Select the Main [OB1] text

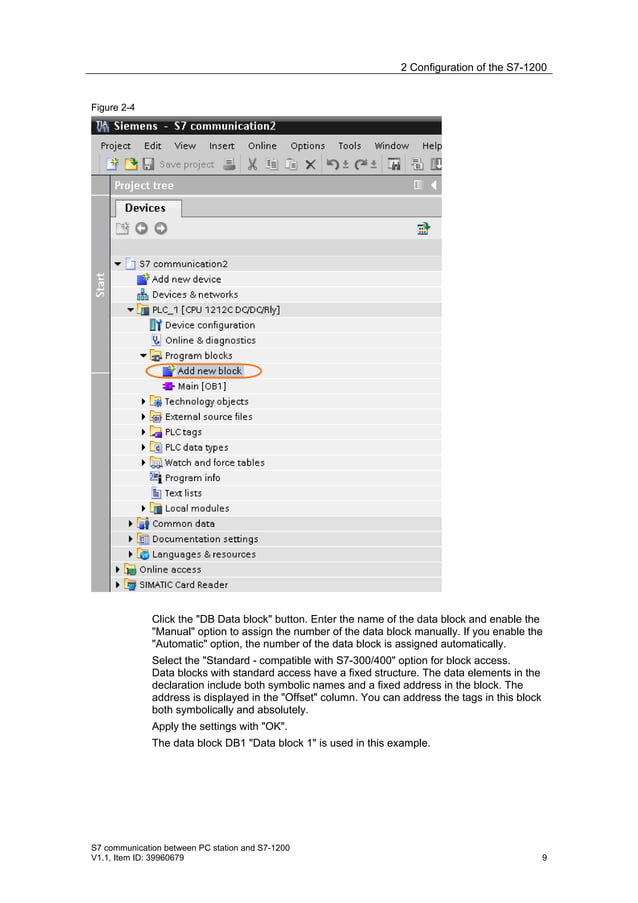point(202,386)
